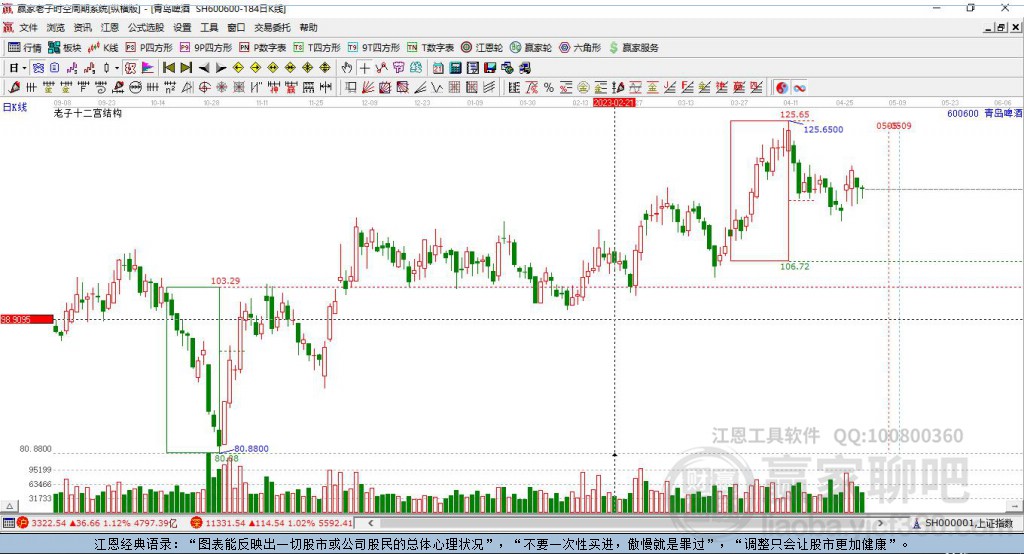
Task: Open the P四方形 tool
Action: [149, 48]
